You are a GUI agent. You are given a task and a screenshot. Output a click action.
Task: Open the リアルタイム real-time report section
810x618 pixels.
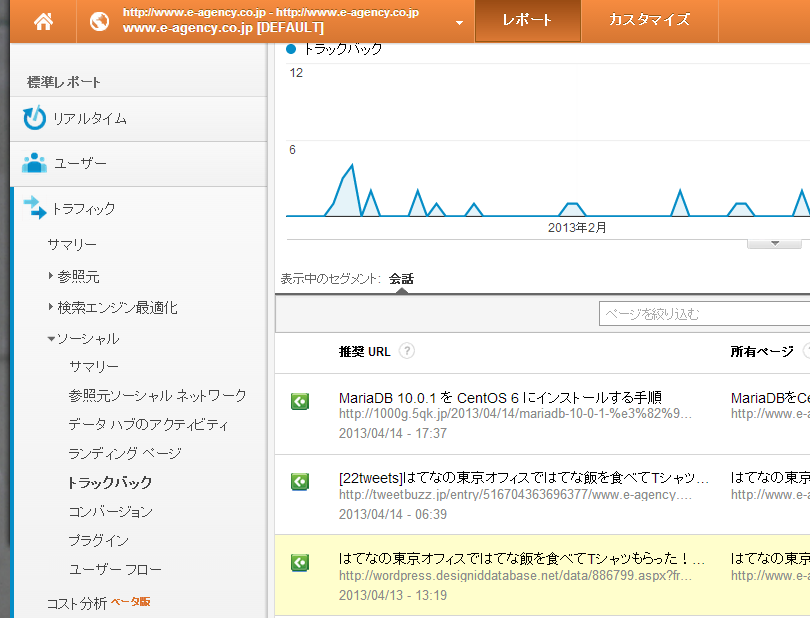click(x=89, y=119)
